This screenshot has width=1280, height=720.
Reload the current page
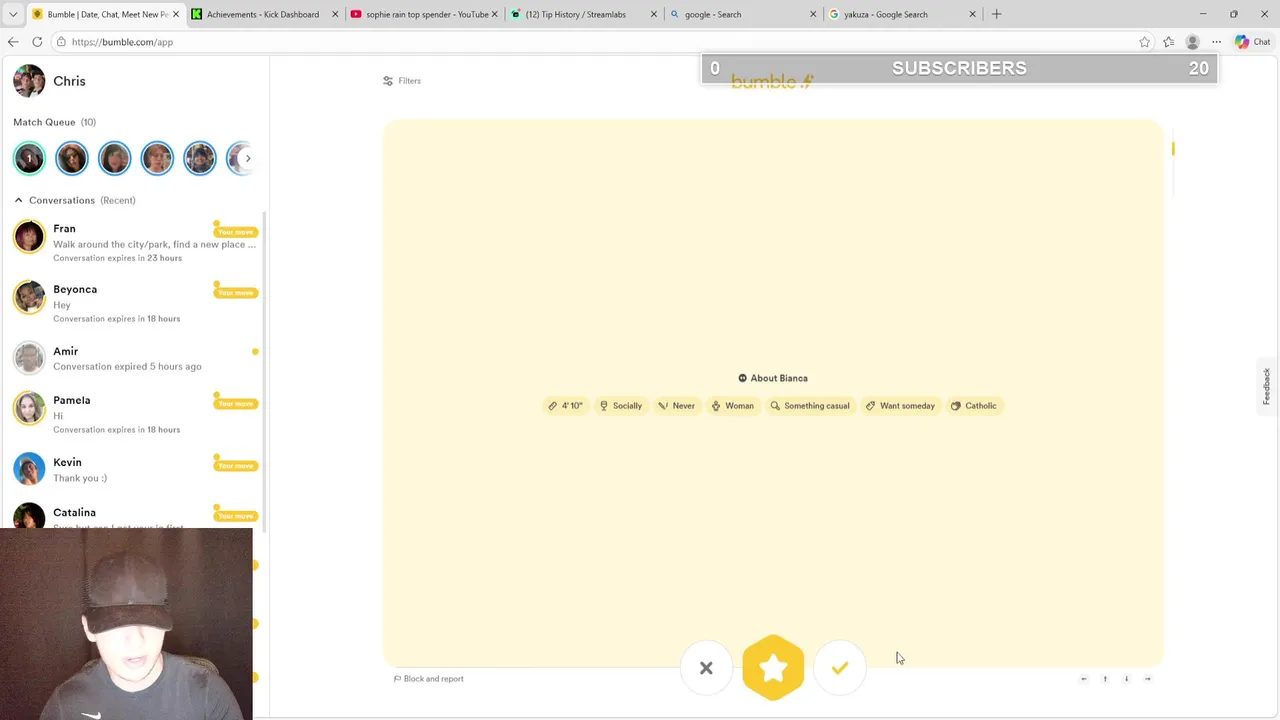point(37,42)
